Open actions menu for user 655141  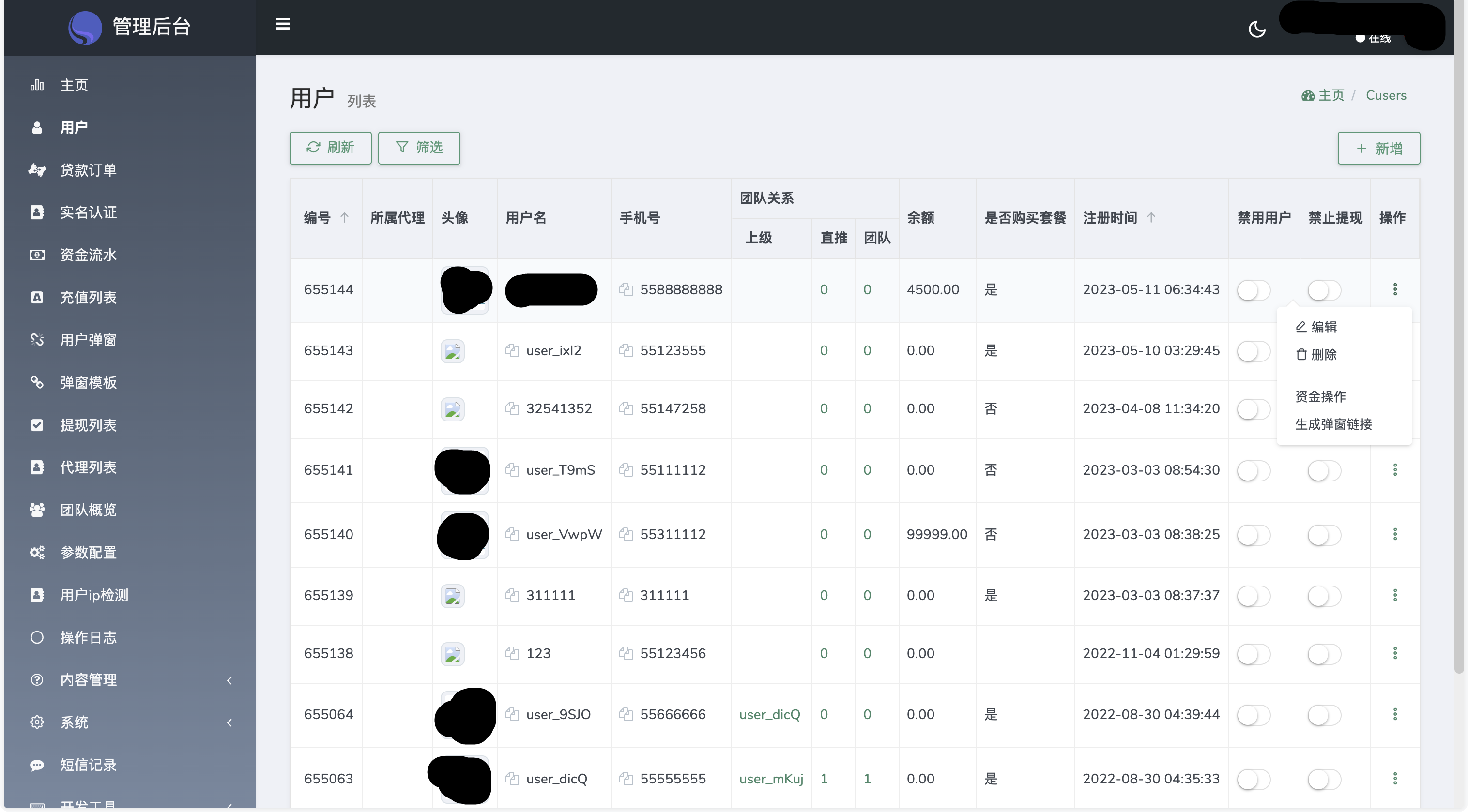(x=1394, y=470)
